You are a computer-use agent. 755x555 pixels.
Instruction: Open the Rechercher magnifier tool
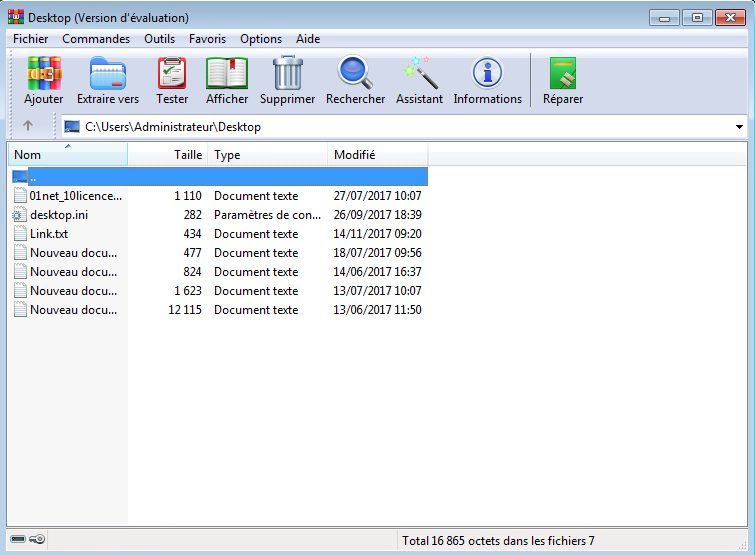point(355,73)
